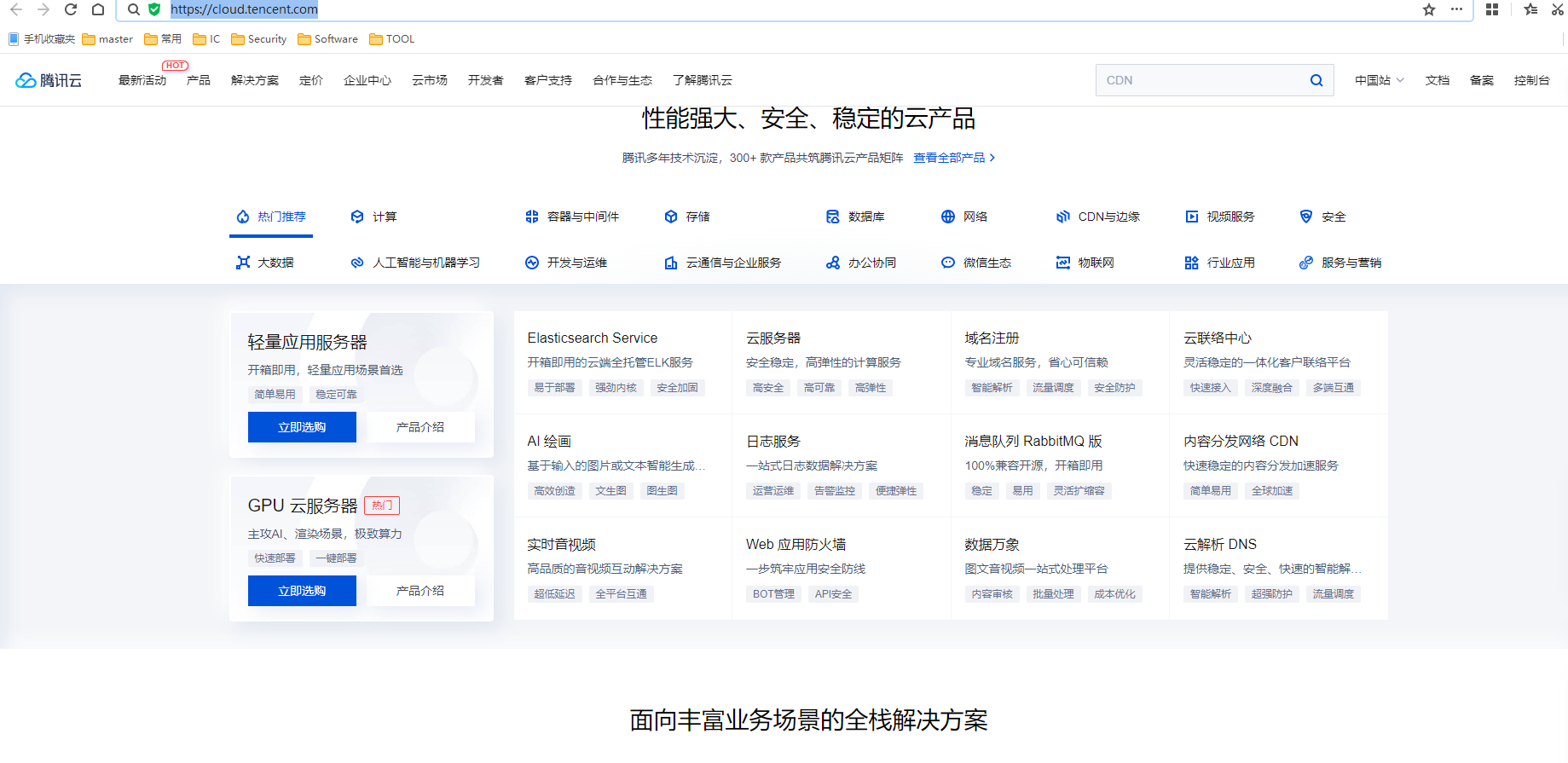1568x763 pixels.
Task: Click the browser forward arrow
Action: click(43, 9)
